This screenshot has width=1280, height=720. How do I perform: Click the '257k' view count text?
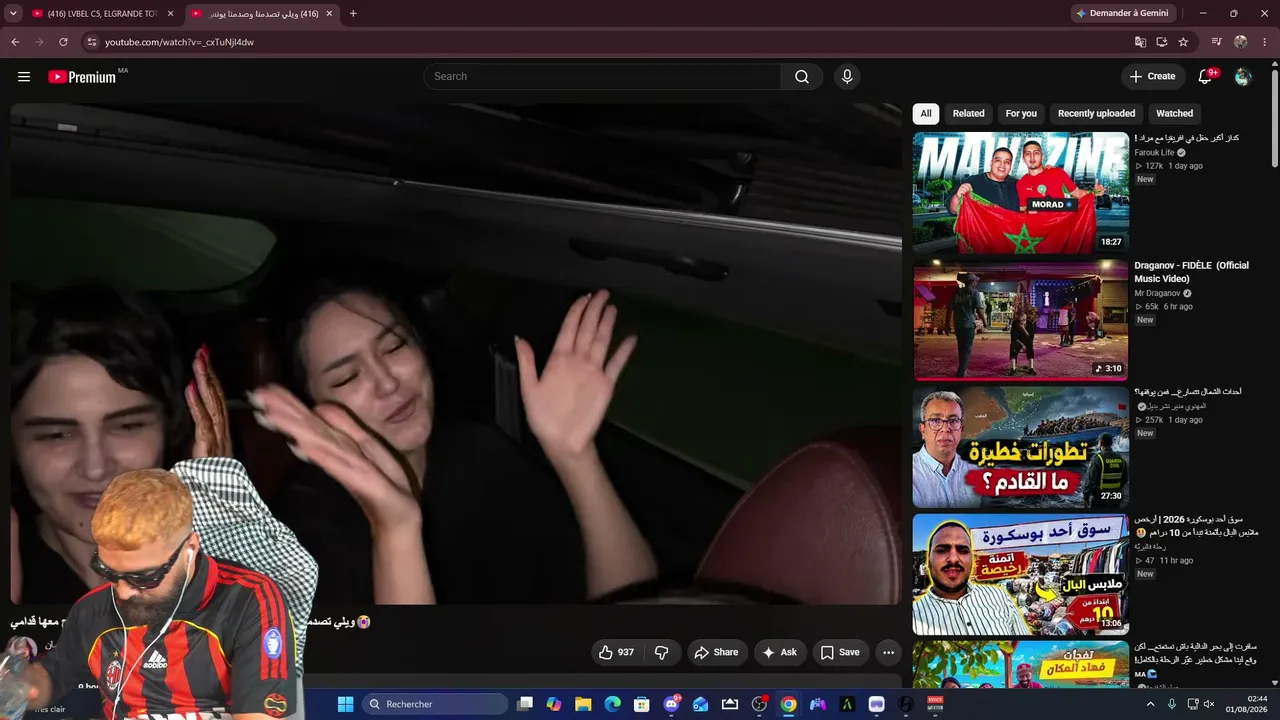pos(1154,420)
